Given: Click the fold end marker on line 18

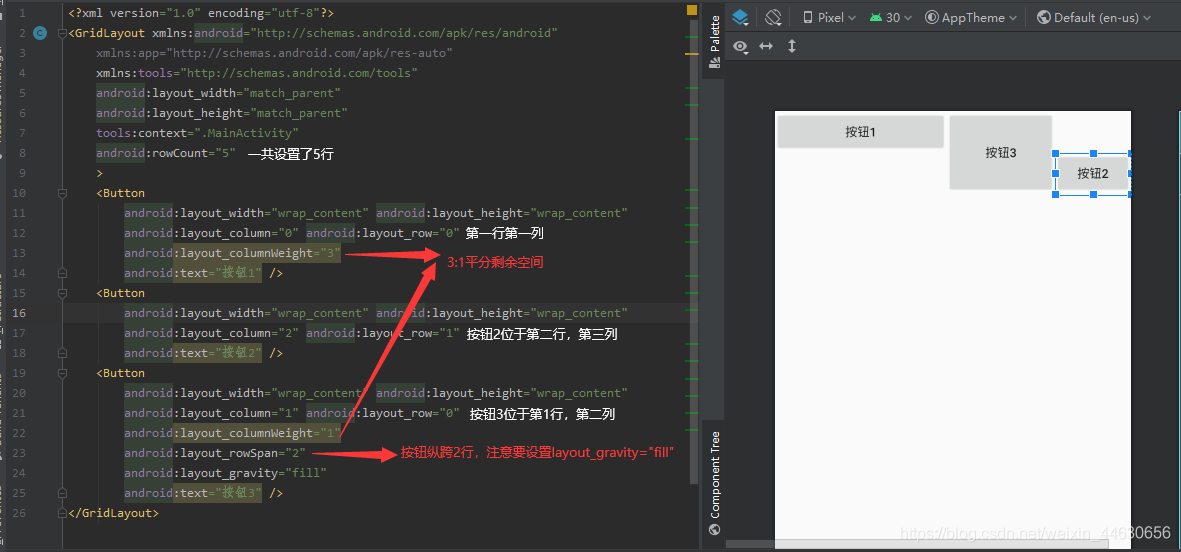Looking at the screenshot, I should [63, 352].
